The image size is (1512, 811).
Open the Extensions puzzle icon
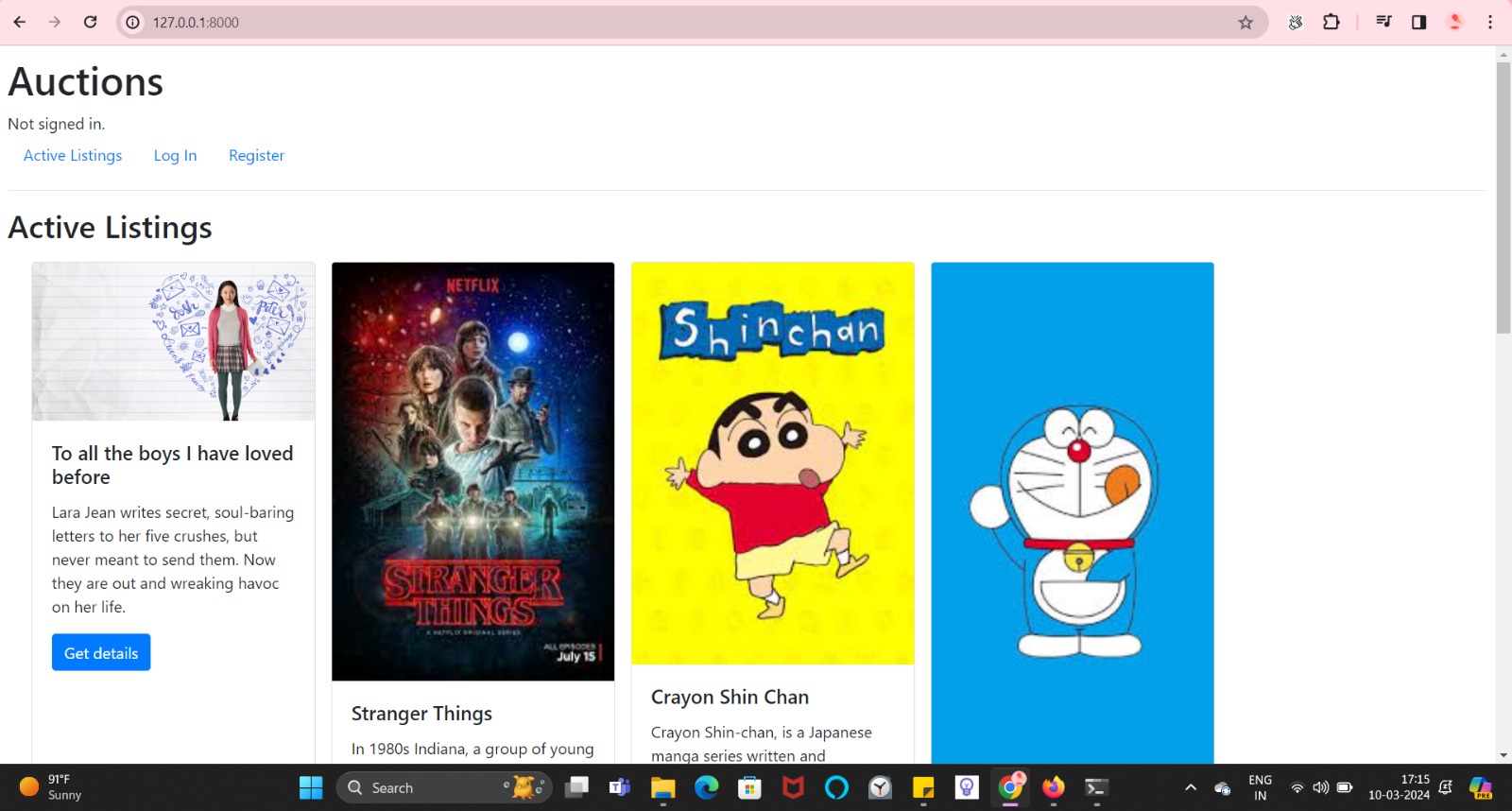pyautogui.click(x=1332, y=22)
